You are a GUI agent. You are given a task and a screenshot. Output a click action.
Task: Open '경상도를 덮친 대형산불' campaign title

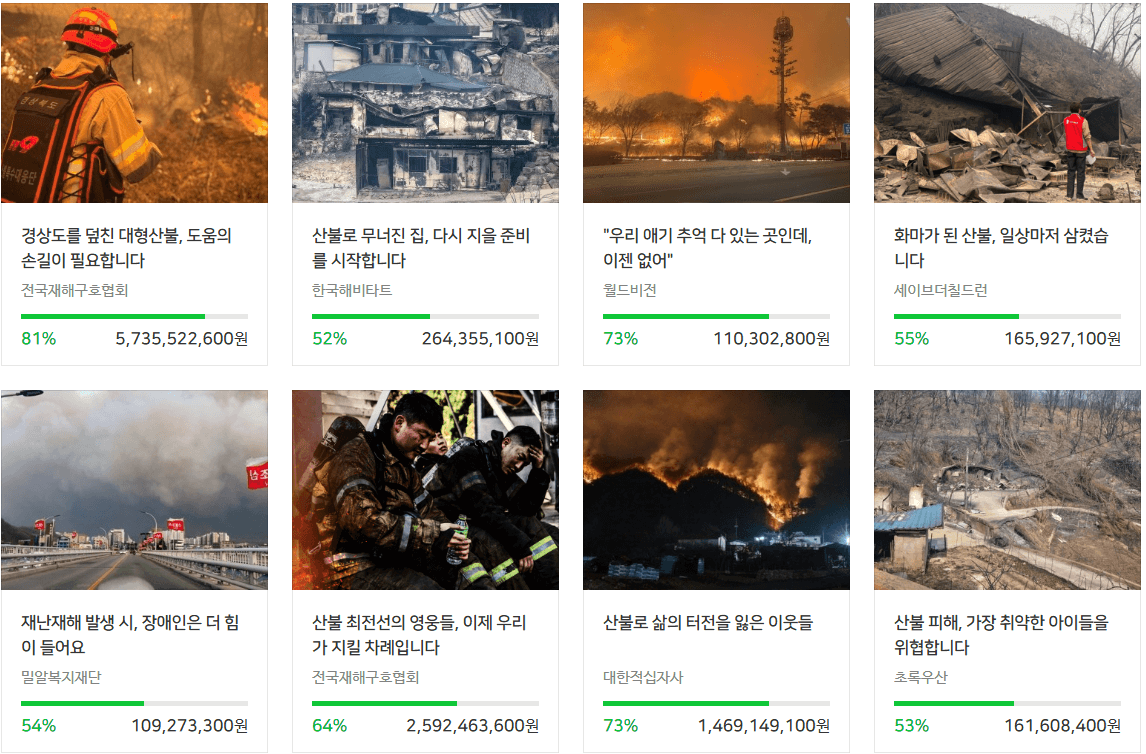coord(126,248)
